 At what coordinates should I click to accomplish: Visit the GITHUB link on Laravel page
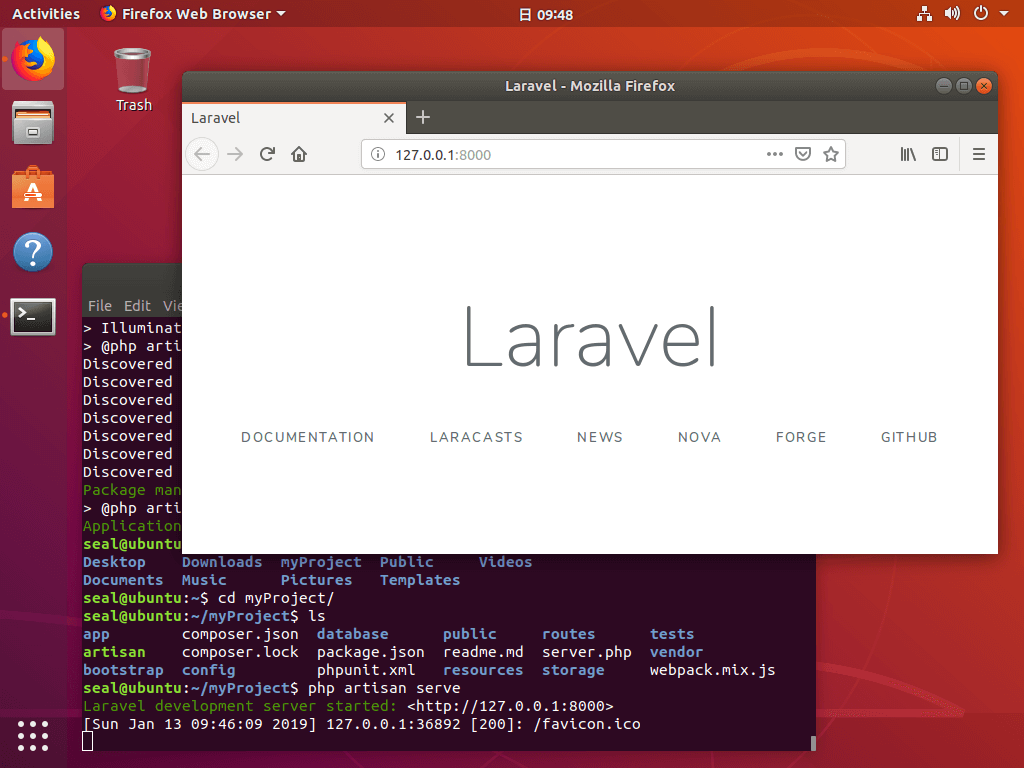[908, 437]
